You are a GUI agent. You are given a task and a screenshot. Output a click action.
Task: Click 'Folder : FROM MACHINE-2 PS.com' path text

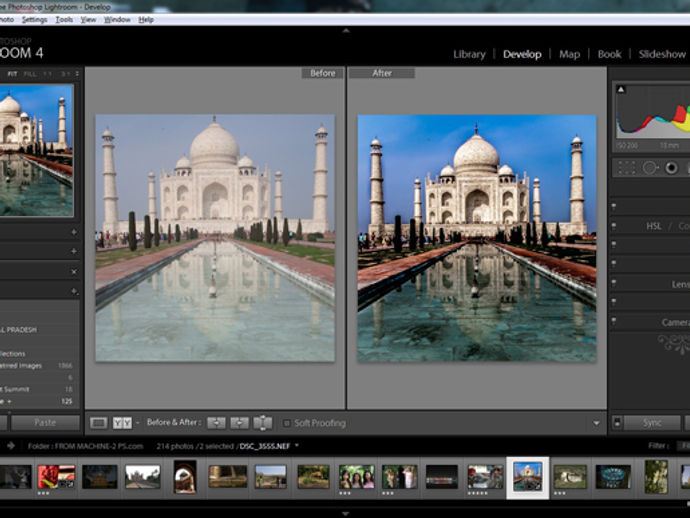tap(85, 446)
